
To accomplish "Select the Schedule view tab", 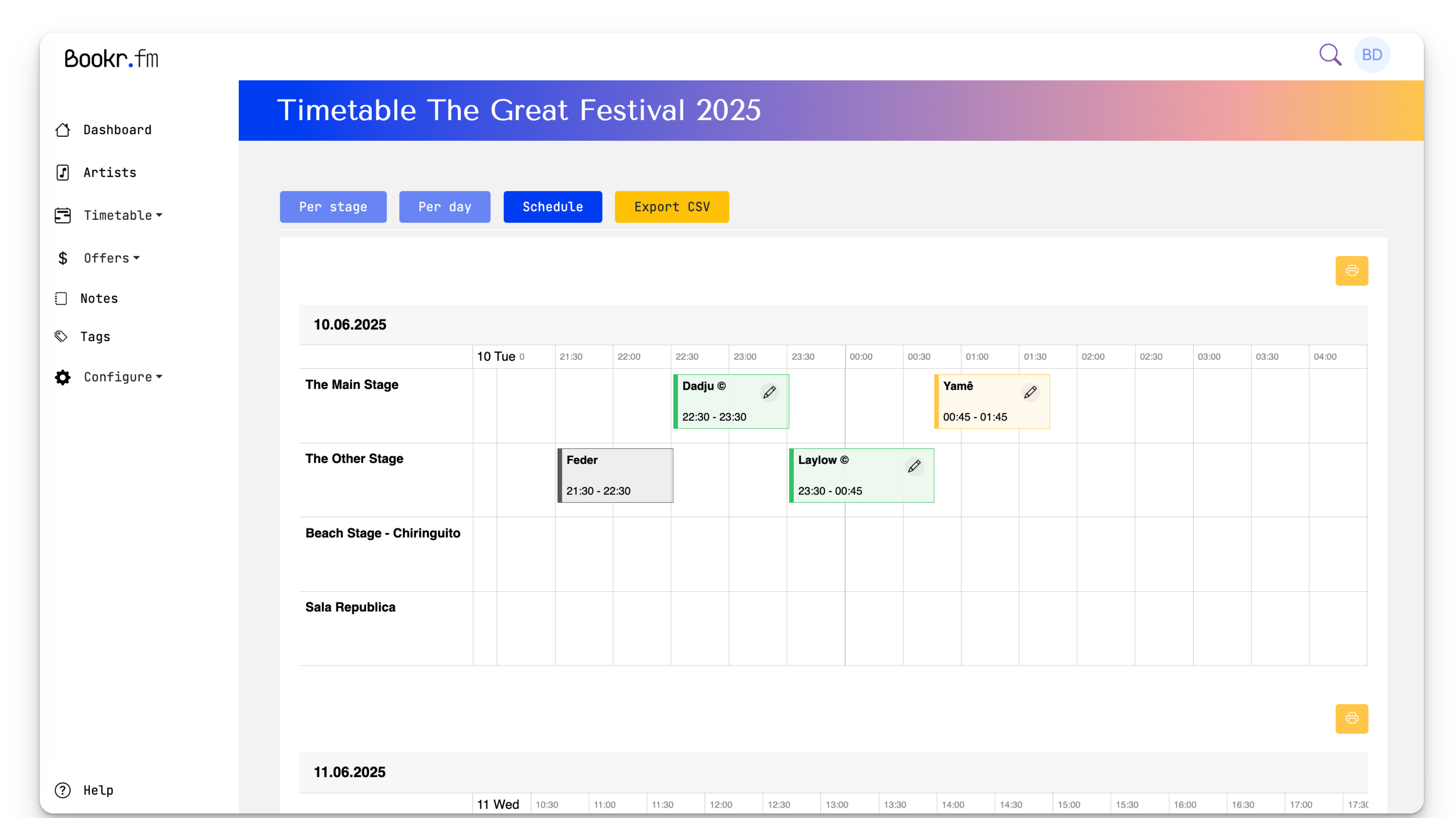I will pos(552,207).
